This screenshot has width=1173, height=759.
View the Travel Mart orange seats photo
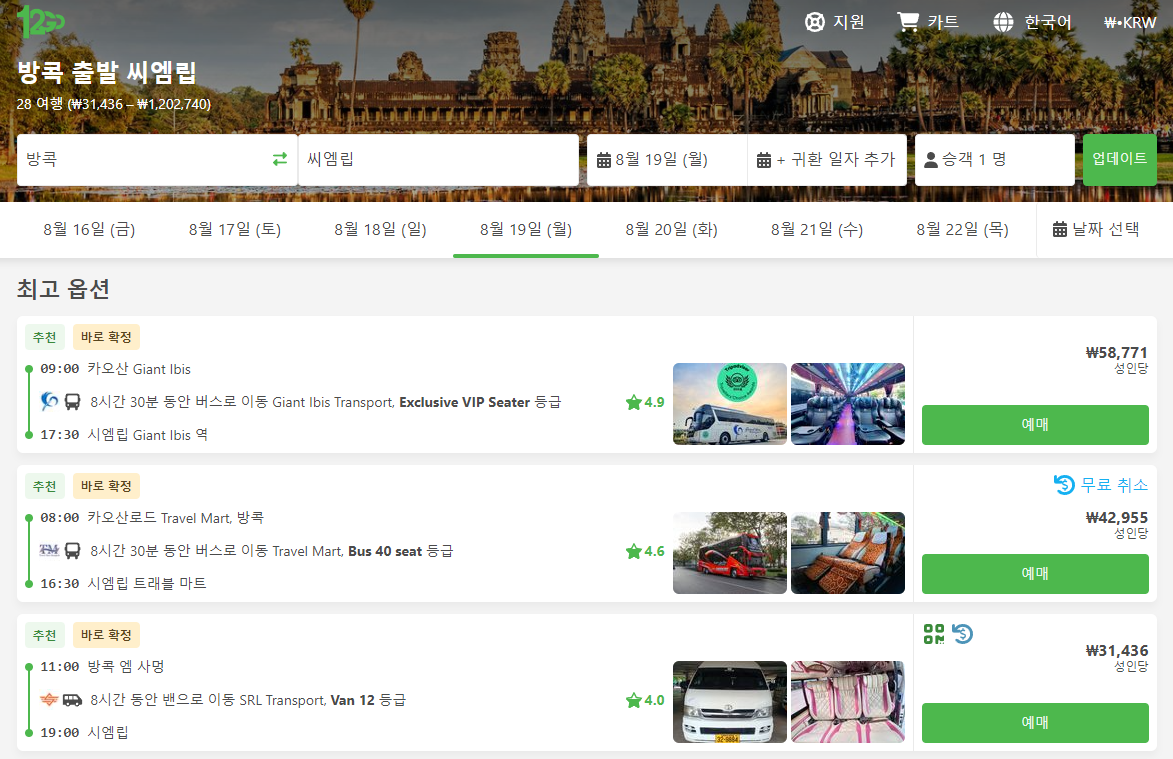(848, 553)
